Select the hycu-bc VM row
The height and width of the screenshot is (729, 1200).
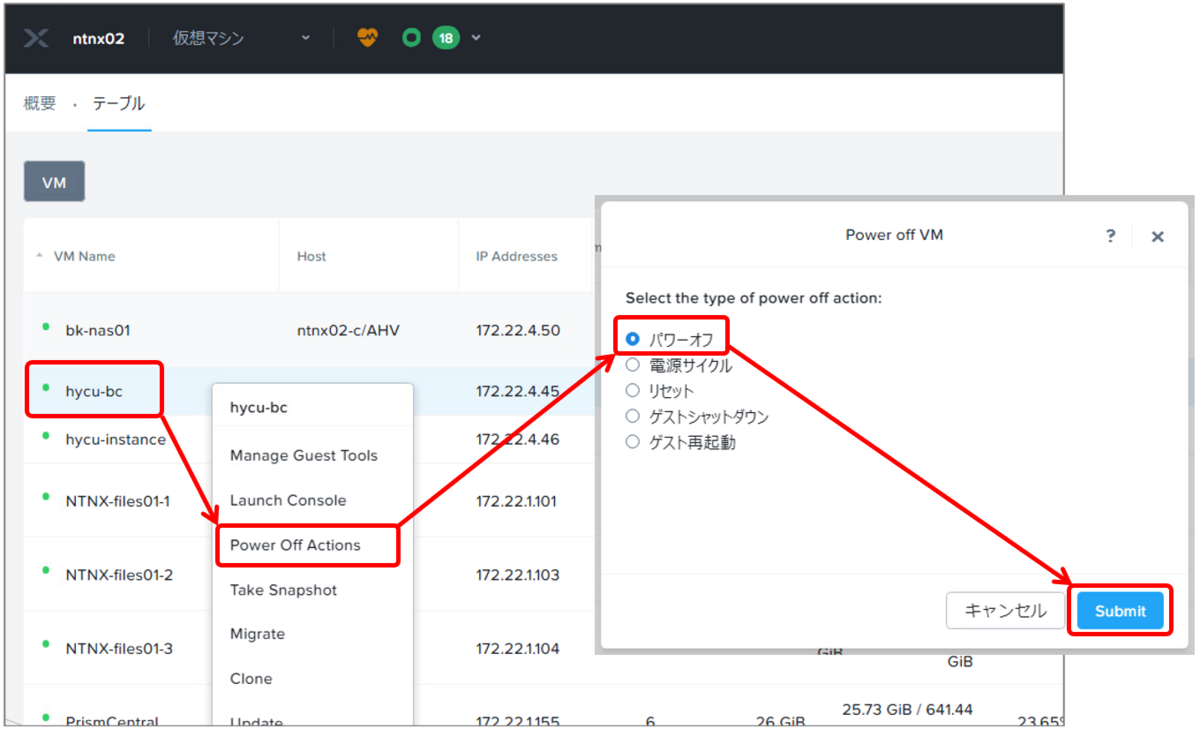pos(94,391)
